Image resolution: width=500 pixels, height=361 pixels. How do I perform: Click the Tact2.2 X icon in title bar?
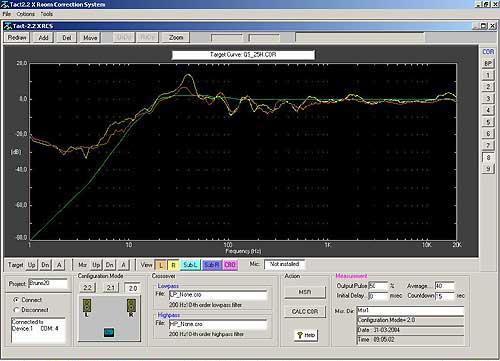[5, 5]
